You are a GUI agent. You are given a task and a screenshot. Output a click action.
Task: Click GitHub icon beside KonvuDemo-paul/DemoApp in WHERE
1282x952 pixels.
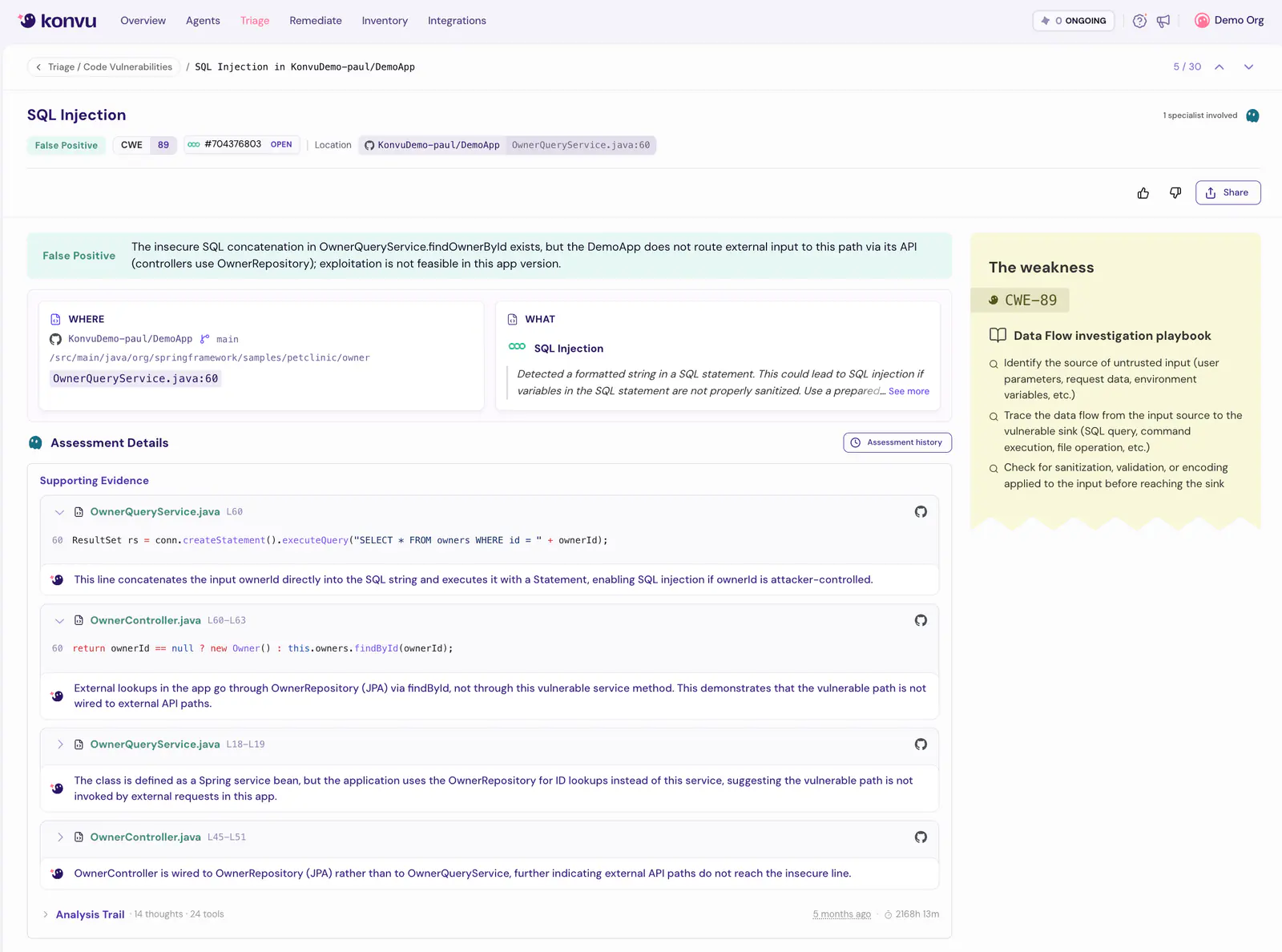click(x=55, y=340)
